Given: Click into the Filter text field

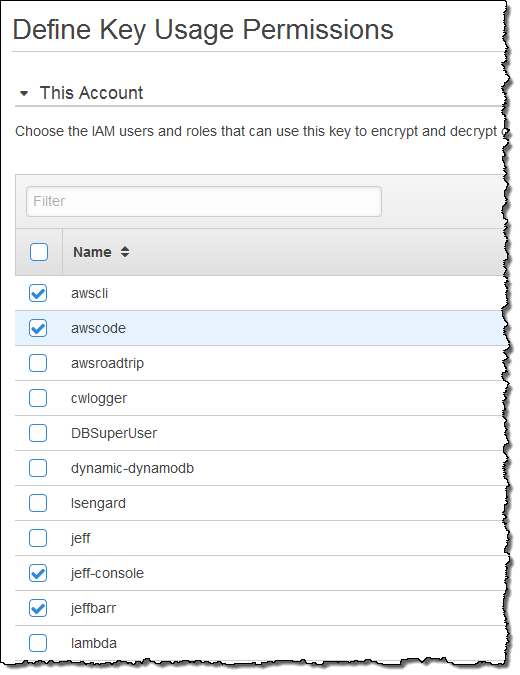Looking at the screenshot, I should (204, 201).
